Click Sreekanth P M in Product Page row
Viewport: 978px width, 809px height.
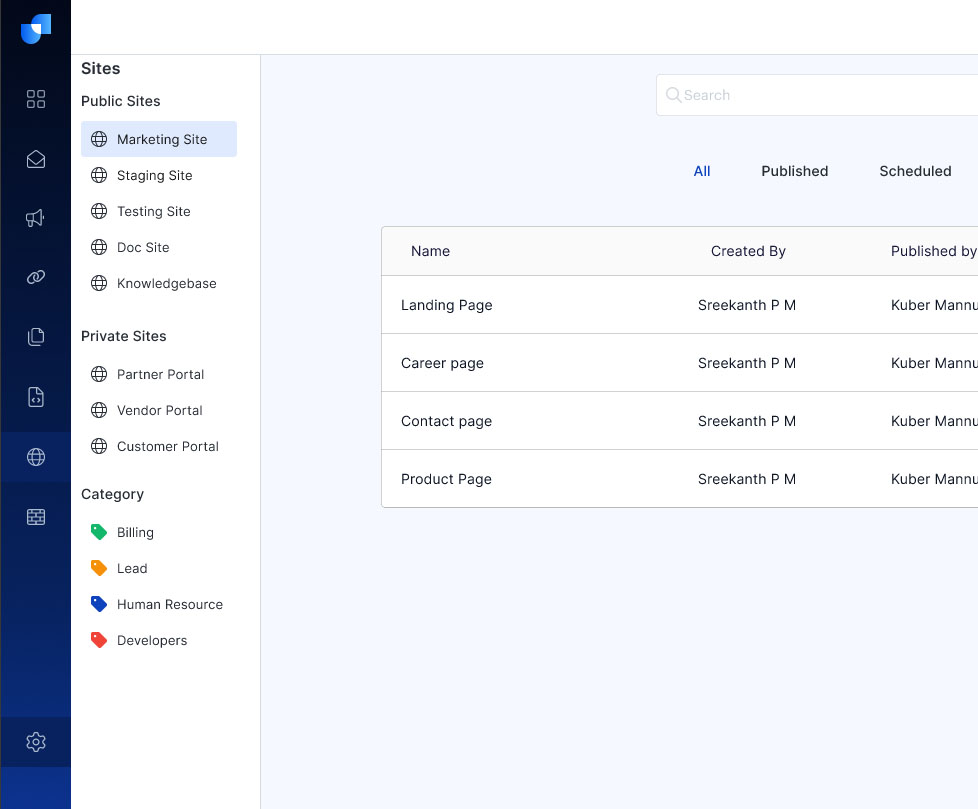tap(747, 479)
